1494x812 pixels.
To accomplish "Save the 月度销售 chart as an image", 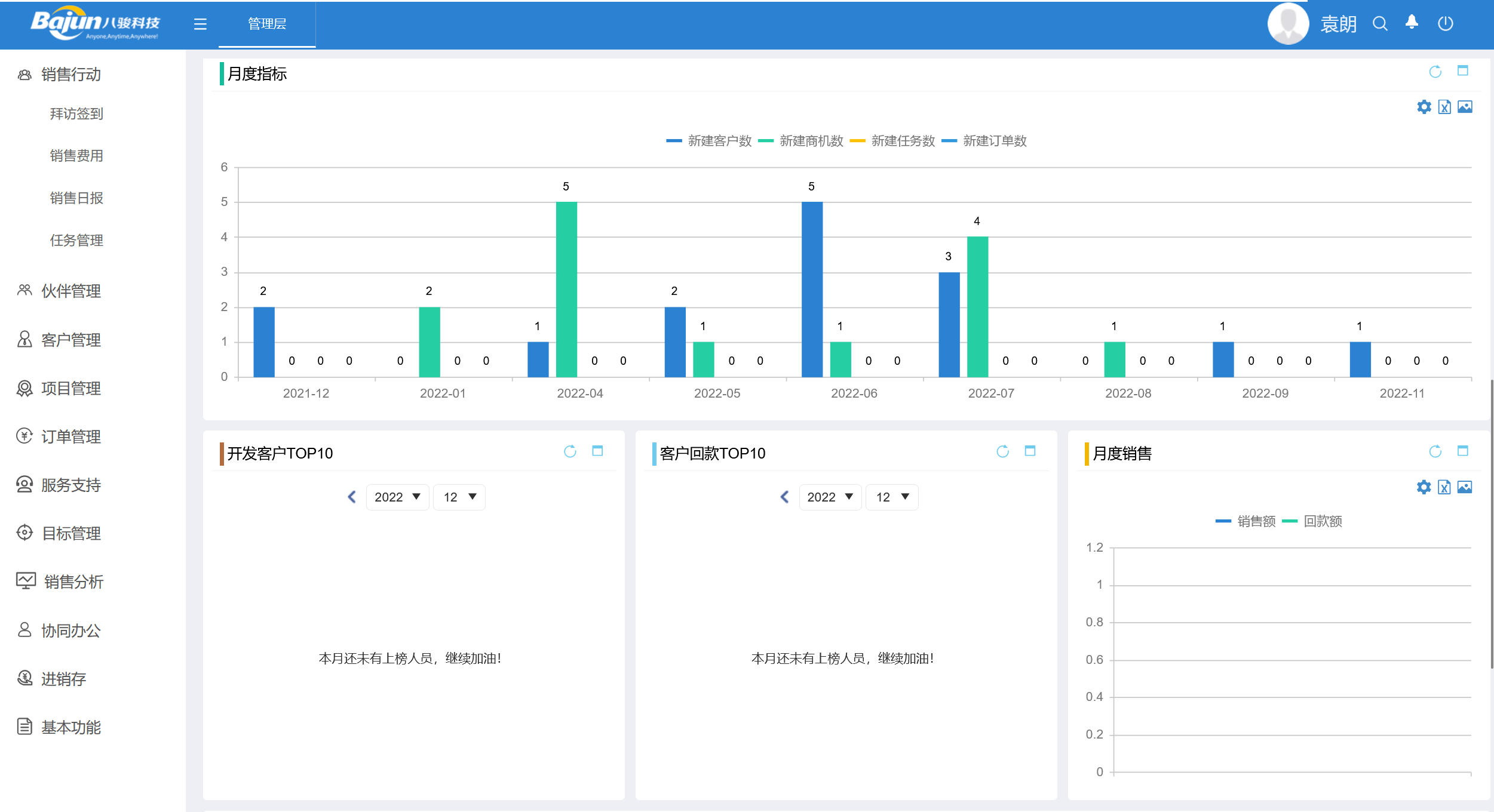I will [1465, 487].
